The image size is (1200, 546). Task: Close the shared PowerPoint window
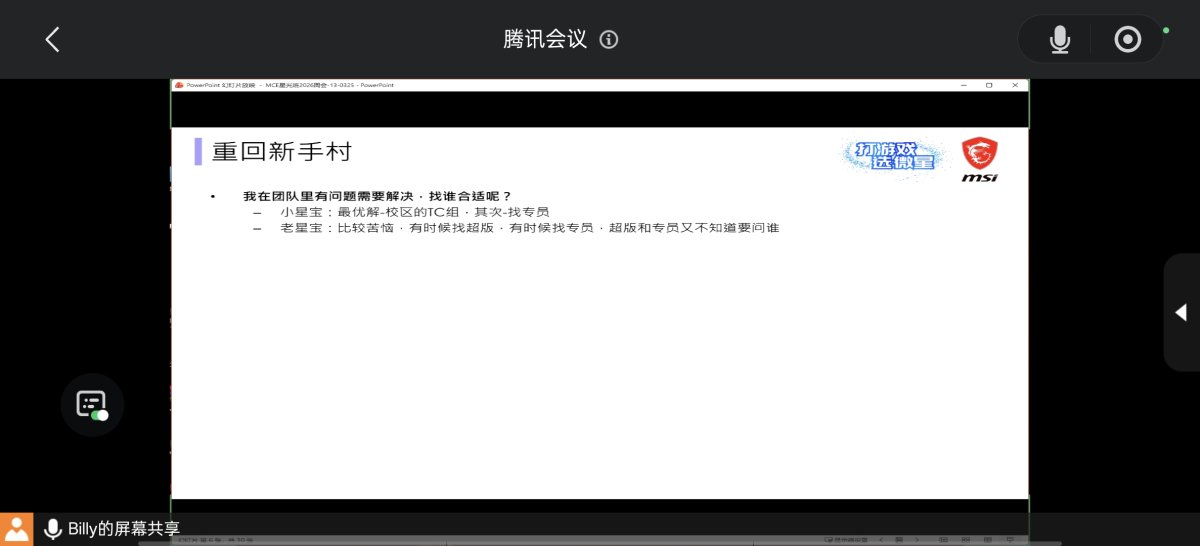pos(1015,85)
